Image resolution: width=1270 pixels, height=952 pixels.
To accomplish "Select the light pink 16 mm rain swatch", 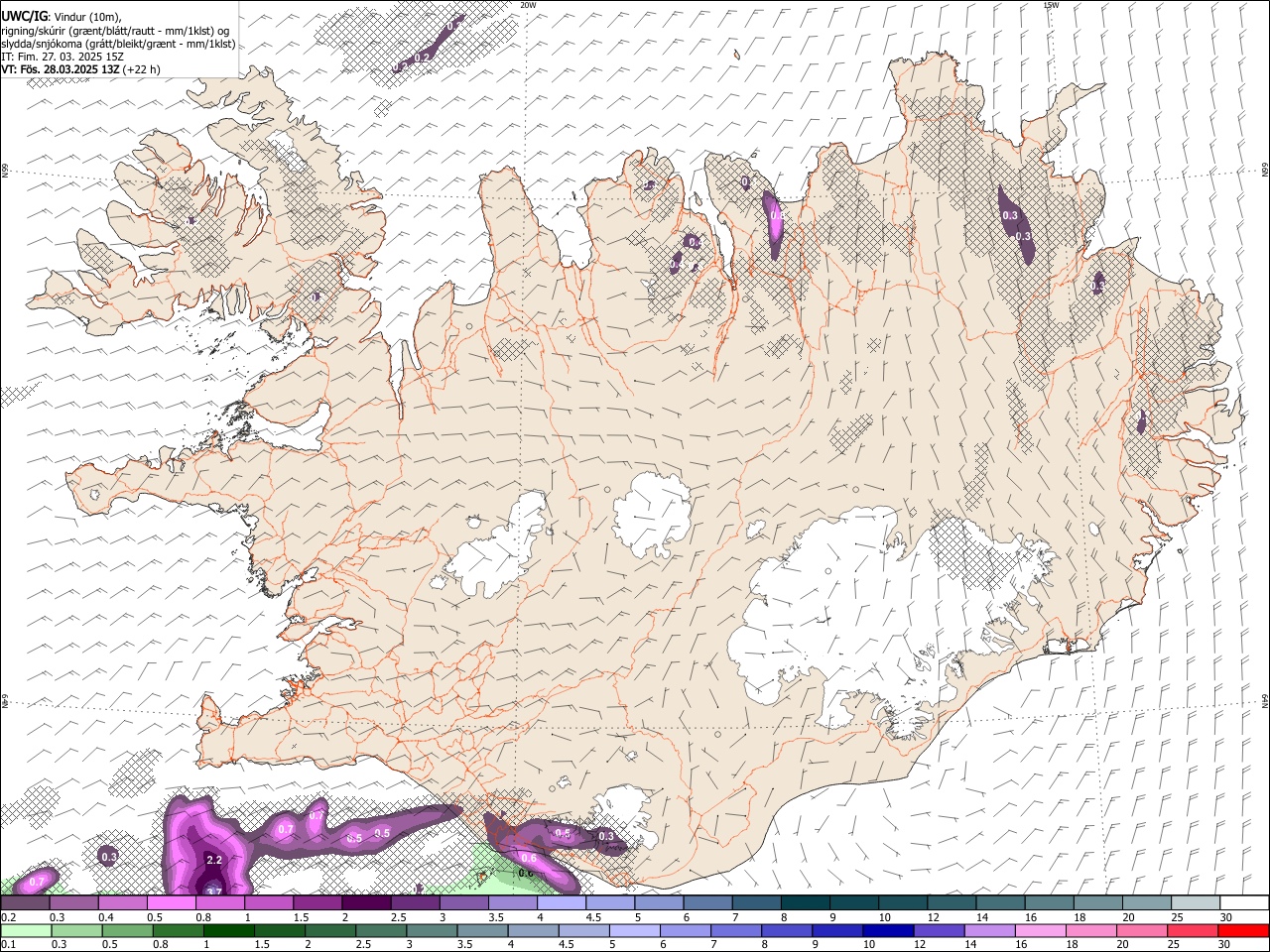I will point(1041,931).
